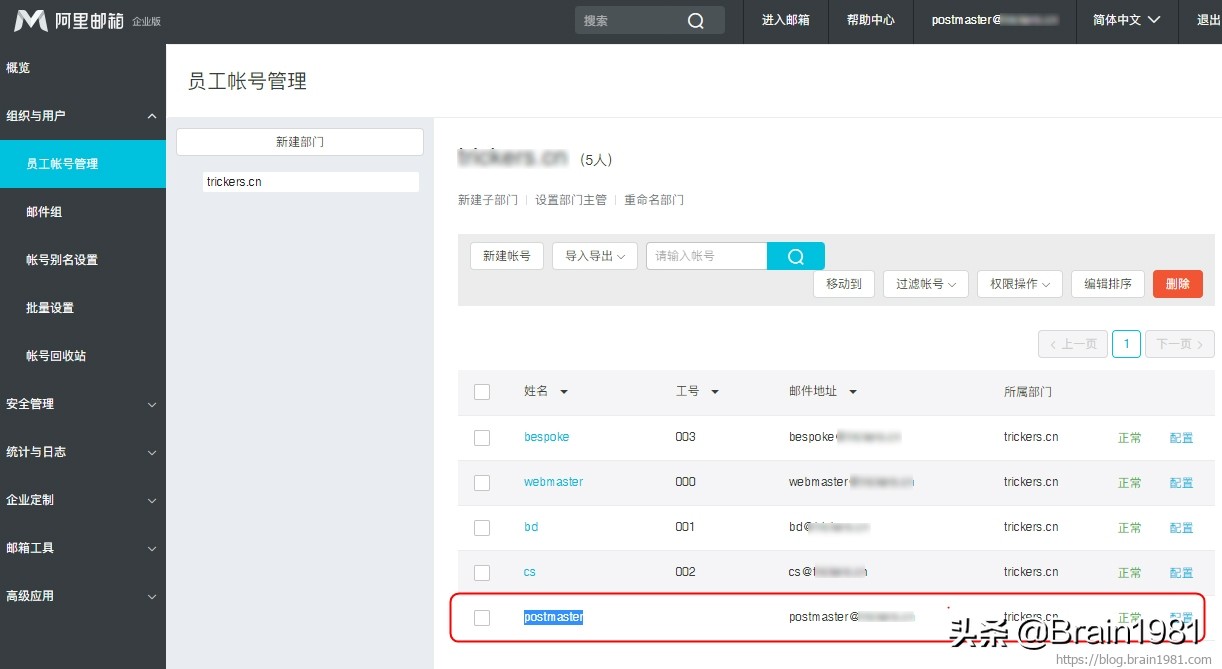Screen dimensions: 1222x669
Task: Click the teal magnifier to search accounts
Action: 795,256
